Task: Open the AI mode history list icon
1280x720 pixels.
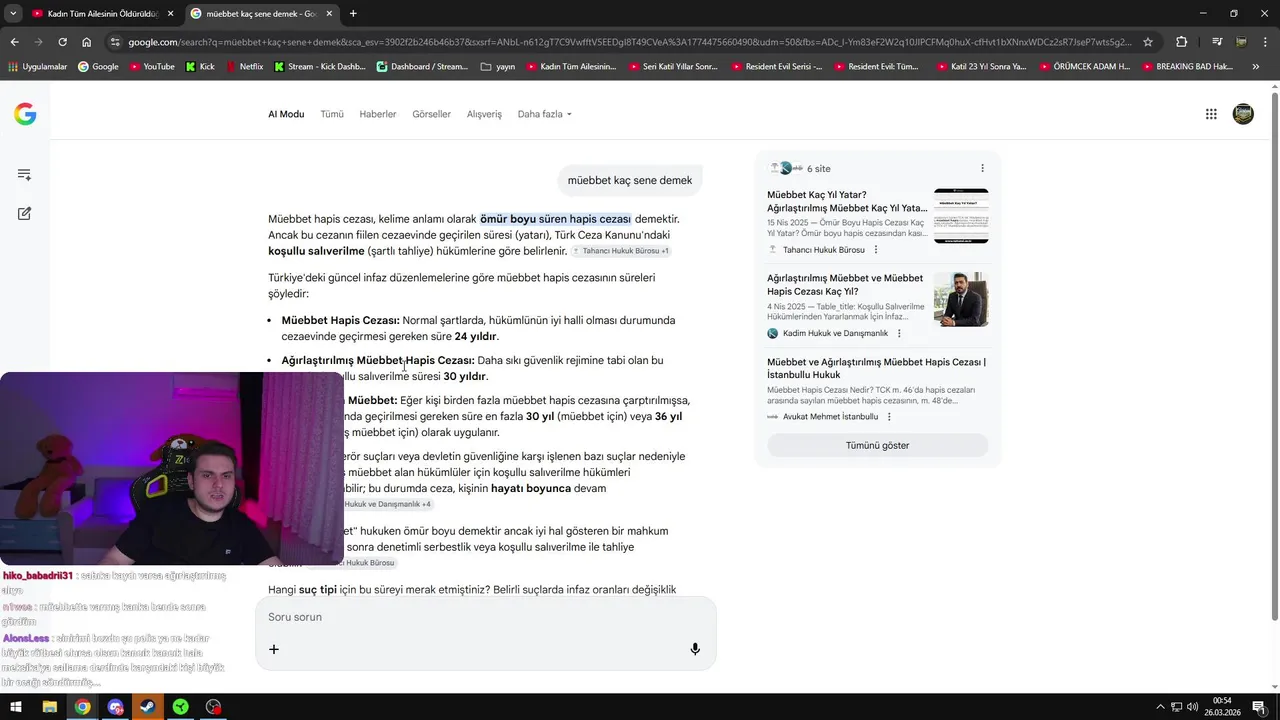Action: pyautogui.click(x=24, y=174)
